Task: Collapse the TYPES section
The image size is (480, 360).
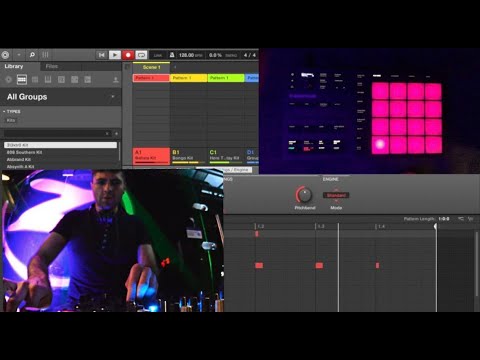Action: pyautogui.click(x=12, y=111)
